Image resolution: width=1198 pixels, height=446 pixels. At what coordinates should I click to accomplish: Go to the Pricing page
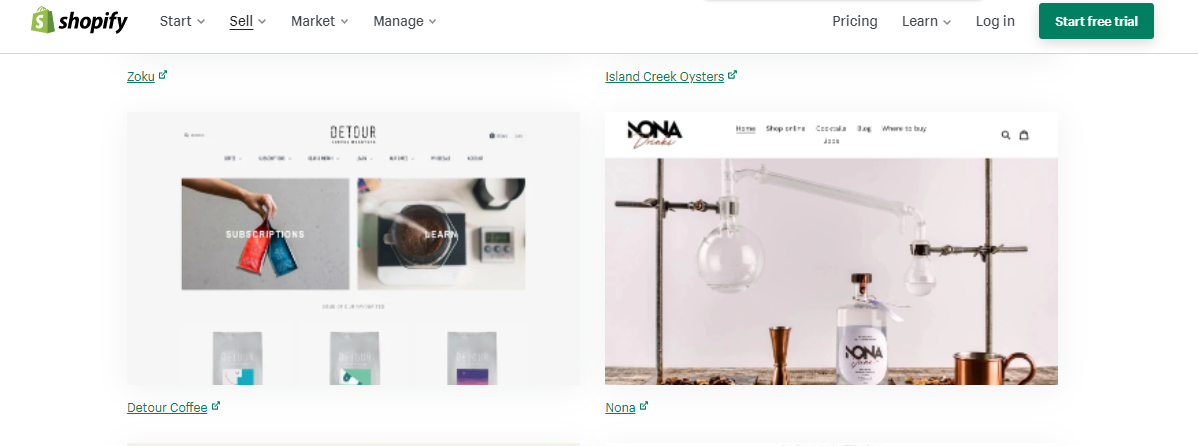pyautogui.click(x=855, y=21)
